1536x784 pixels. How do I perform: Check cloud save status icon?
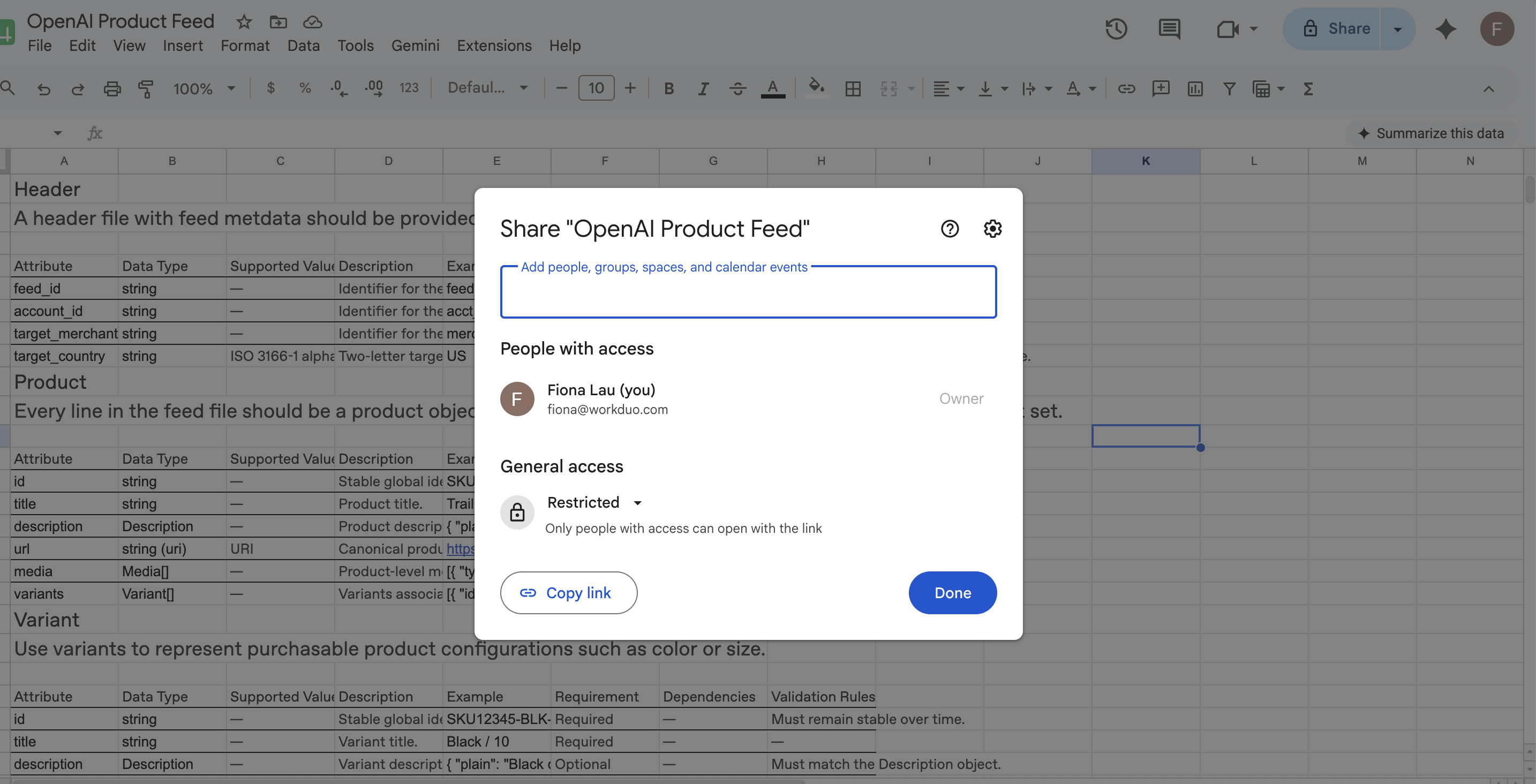(312, 22)
